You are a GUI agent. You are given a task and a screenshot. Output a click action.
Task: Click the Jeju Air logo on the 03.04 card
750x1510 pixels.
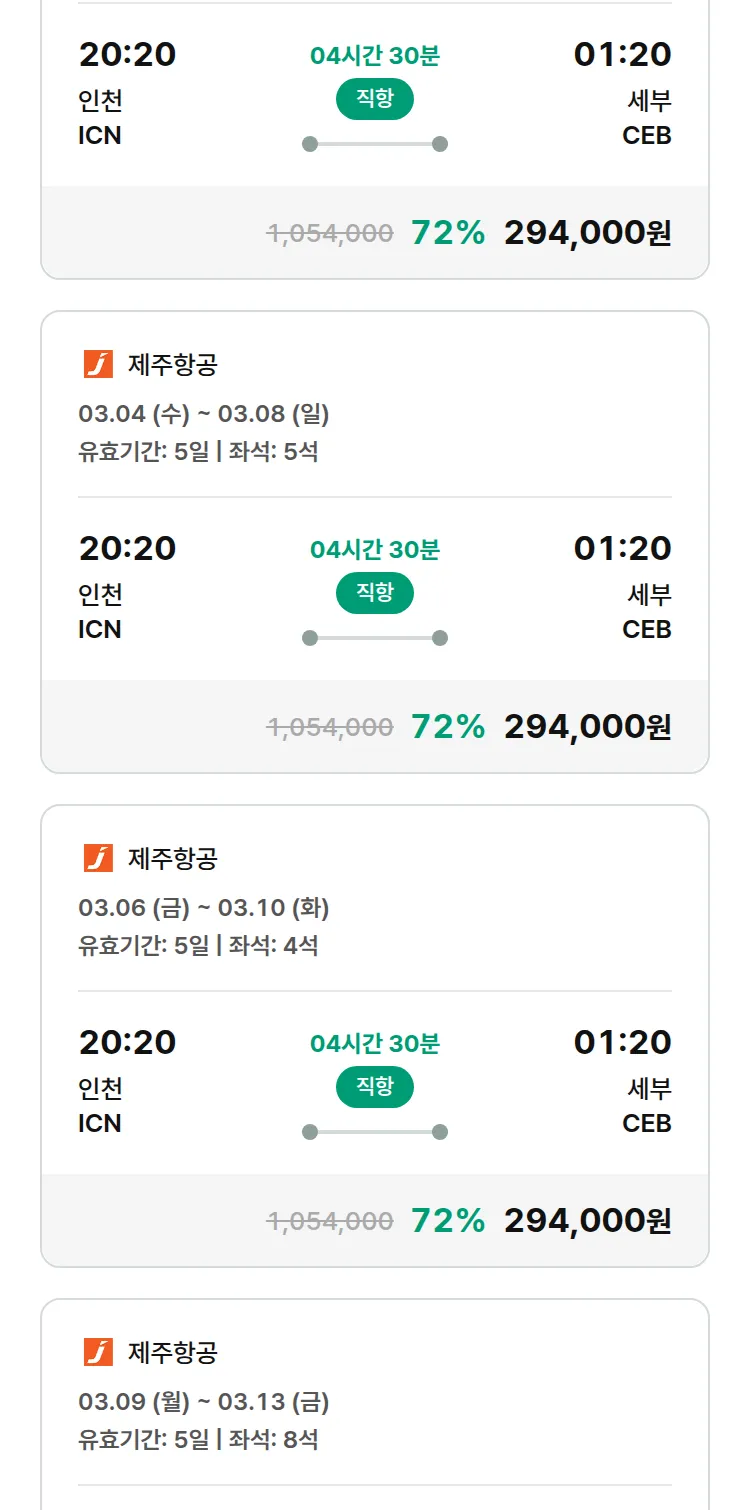click(x=98, y=365)
